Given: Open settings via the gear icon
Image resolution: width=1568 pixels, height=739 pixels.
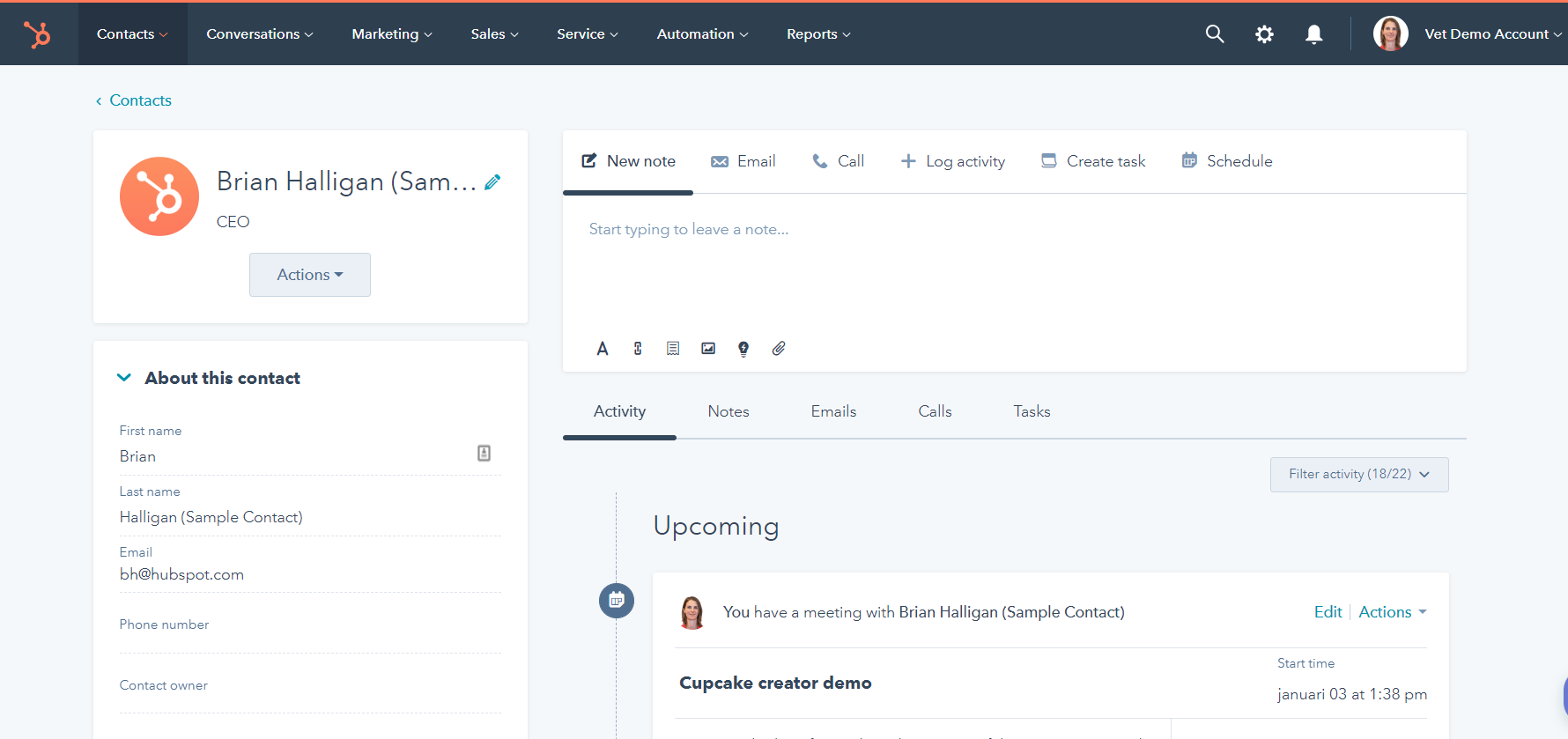Looking at the screenshot, I should (x=1264, y=33).
